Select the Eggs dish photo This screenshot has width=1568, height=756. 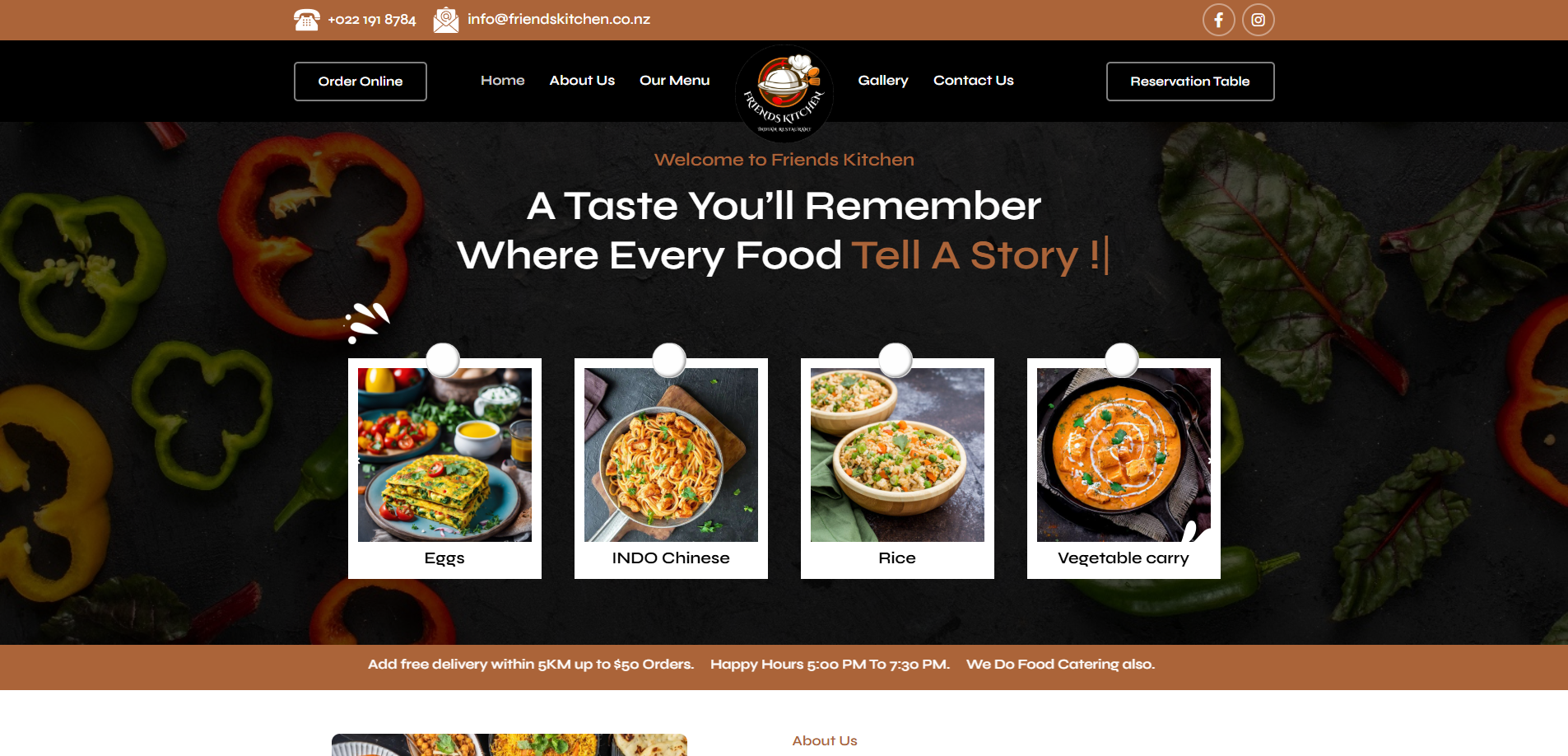pos(444,455)
